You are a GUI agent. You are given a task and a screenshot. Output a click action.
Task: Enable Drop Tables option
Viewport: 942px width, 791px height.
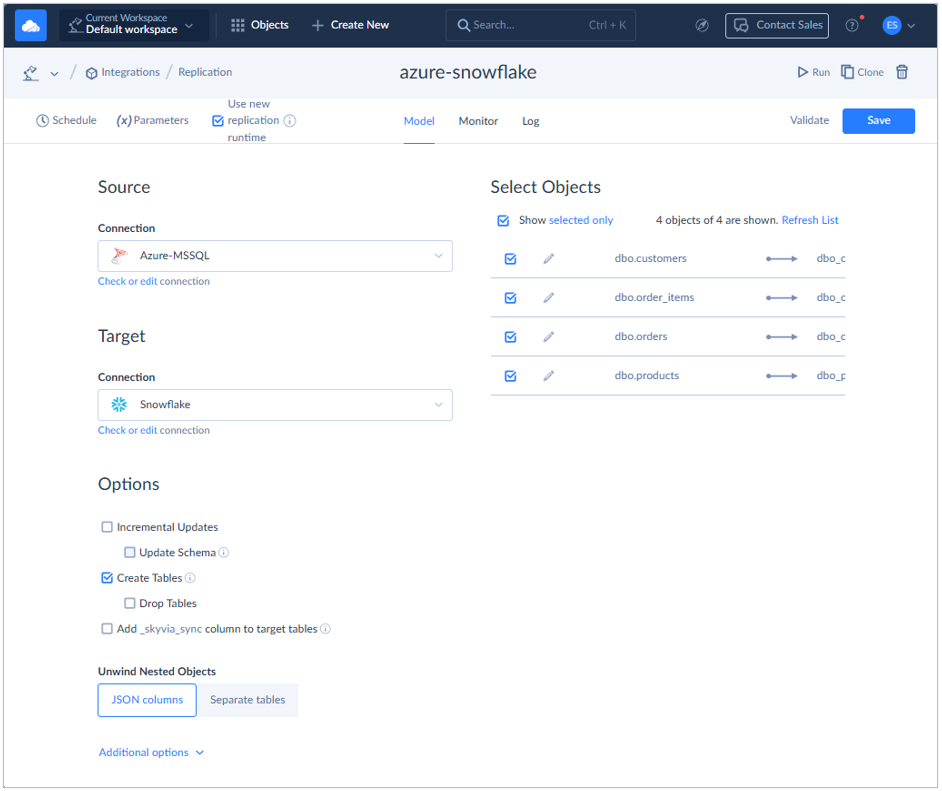click(x=130, y=603)
